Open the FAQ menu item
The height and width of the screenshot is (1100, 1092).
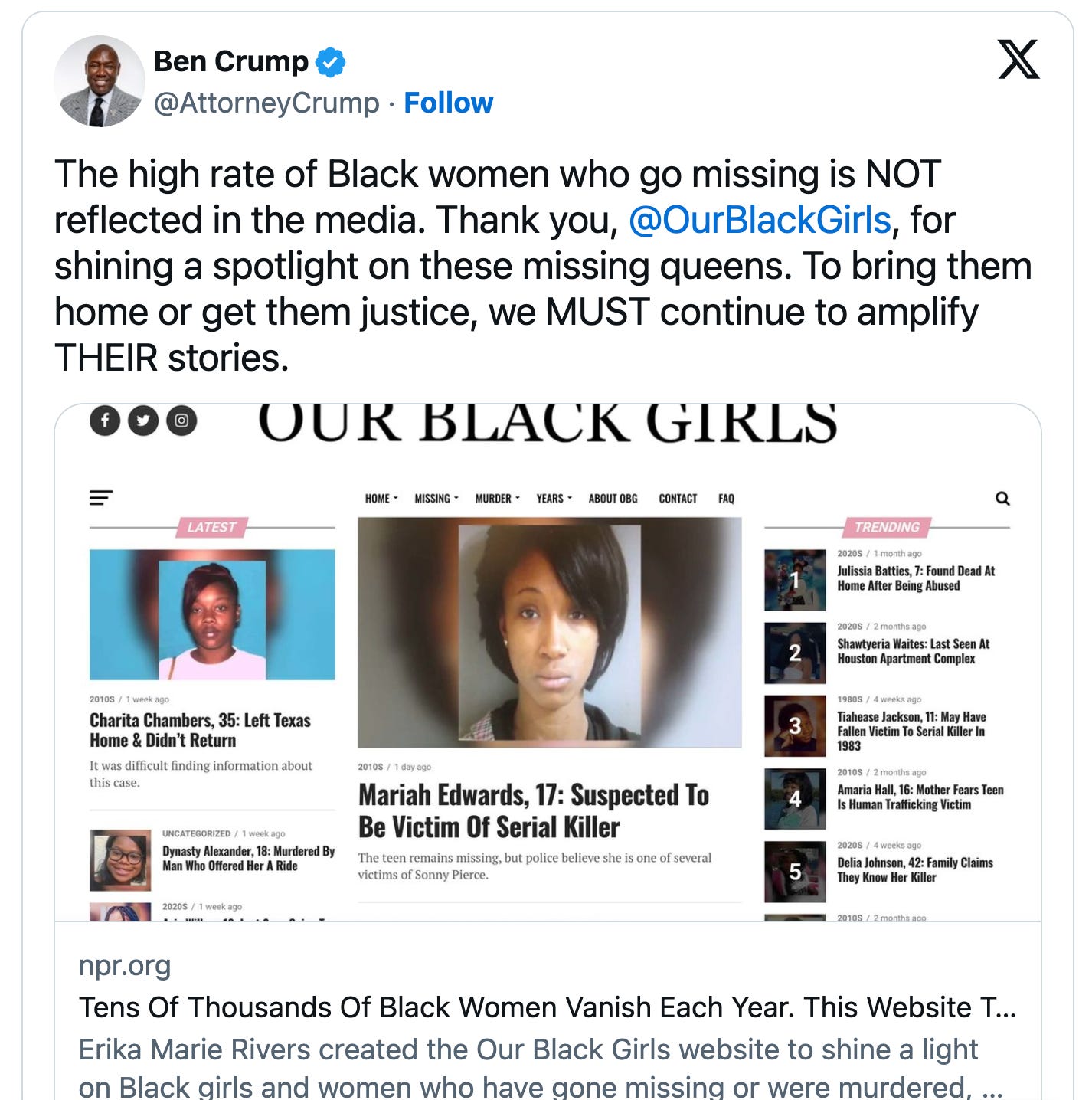(x=726, y=499)
